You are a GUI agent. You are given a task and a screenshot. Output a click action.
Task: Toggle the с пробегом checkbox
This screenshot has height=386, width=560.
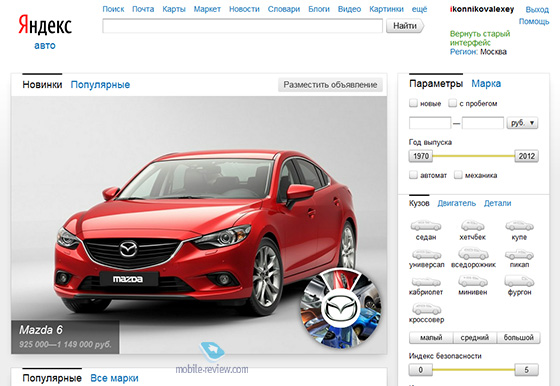click(x=452, y=103)
